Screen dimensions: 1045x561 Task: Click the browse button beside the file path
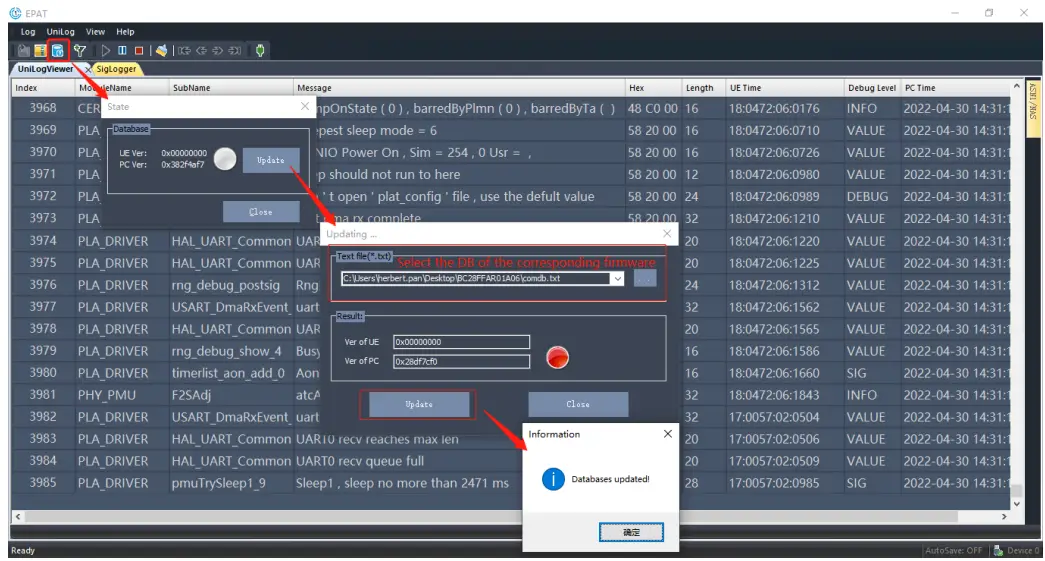click(x=644, y=279)
